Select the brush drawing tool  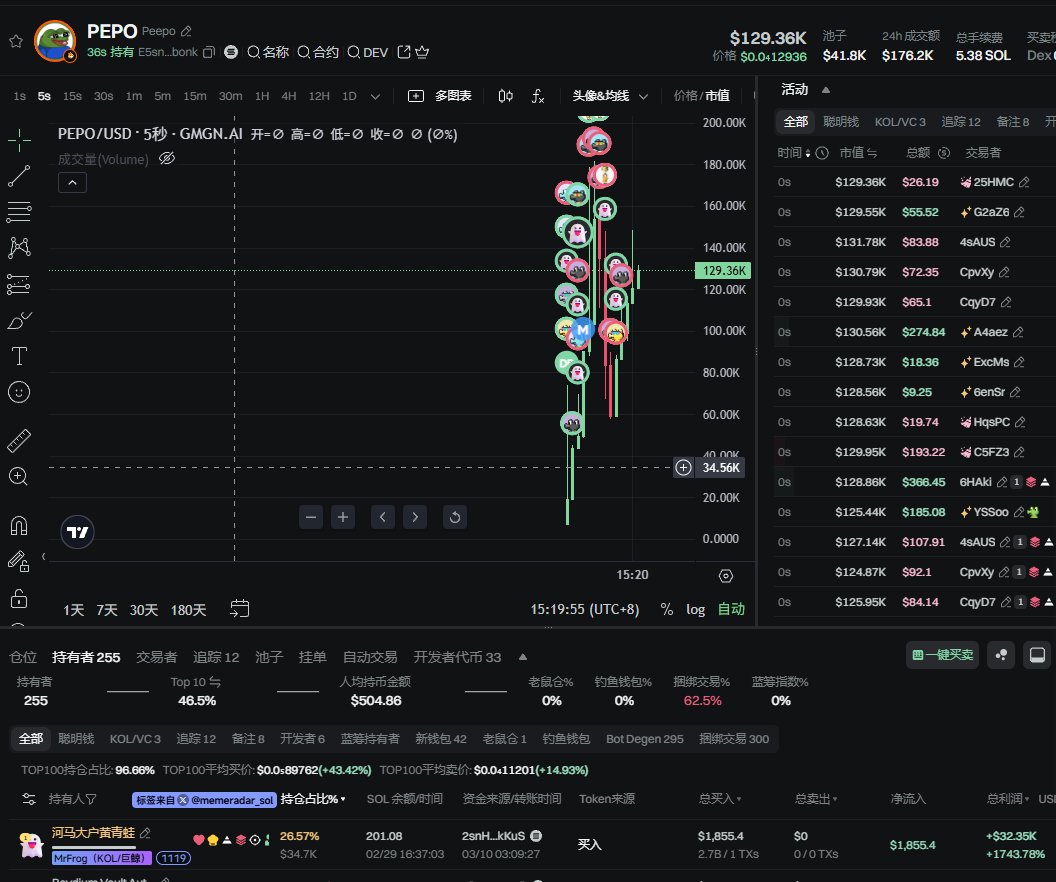click(19, 320)
